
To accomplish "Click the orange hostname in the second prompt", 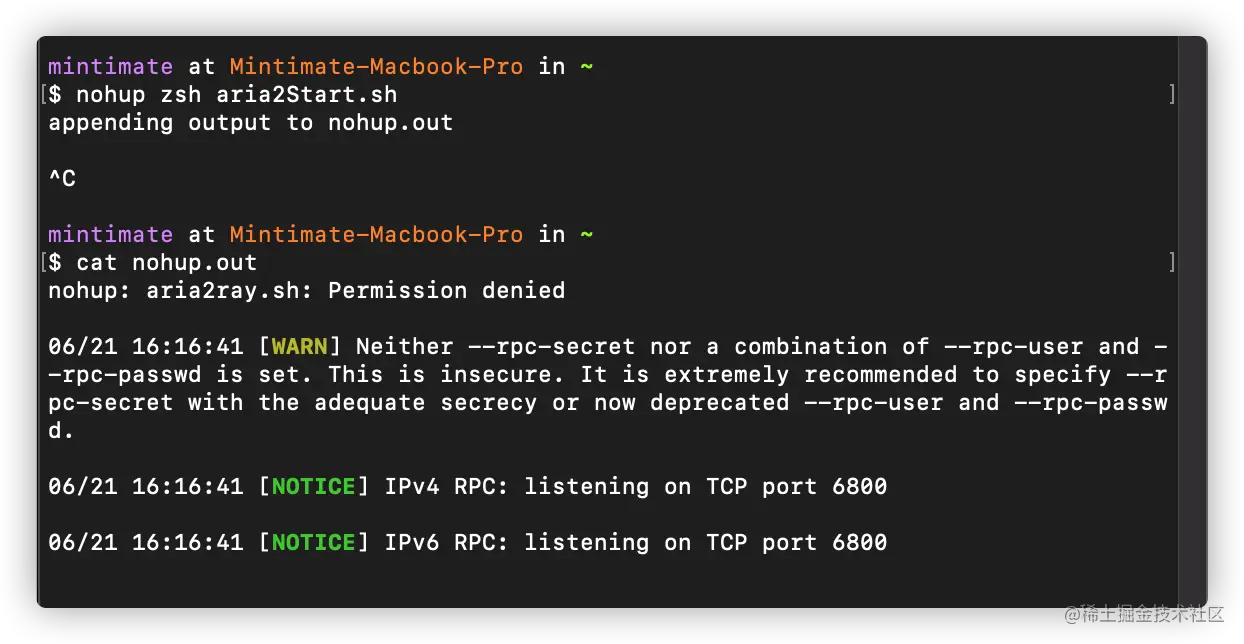I will click(376, 235).
